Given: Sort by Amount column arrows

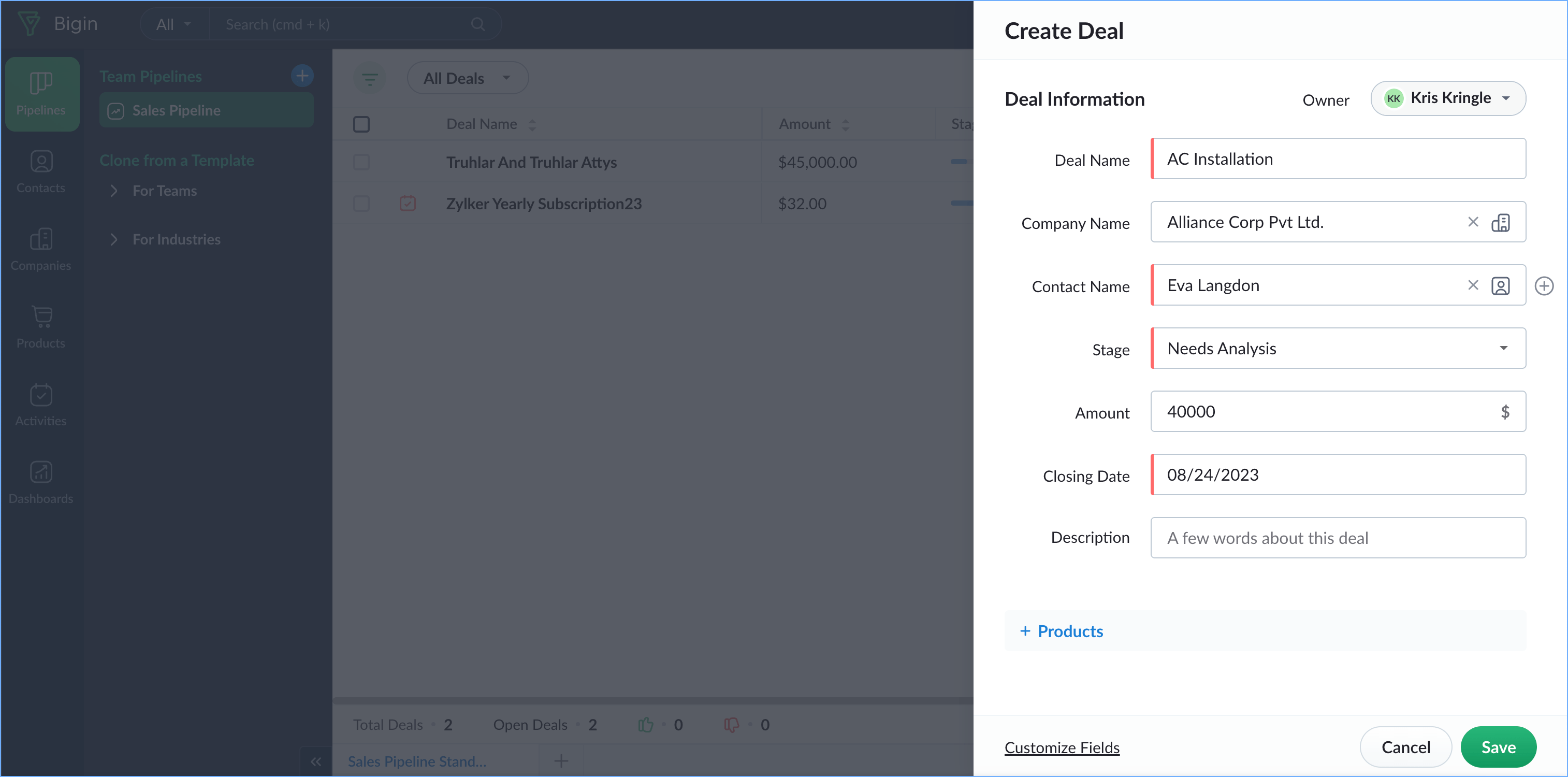Looking at the screenshot, I should point(845,124).
